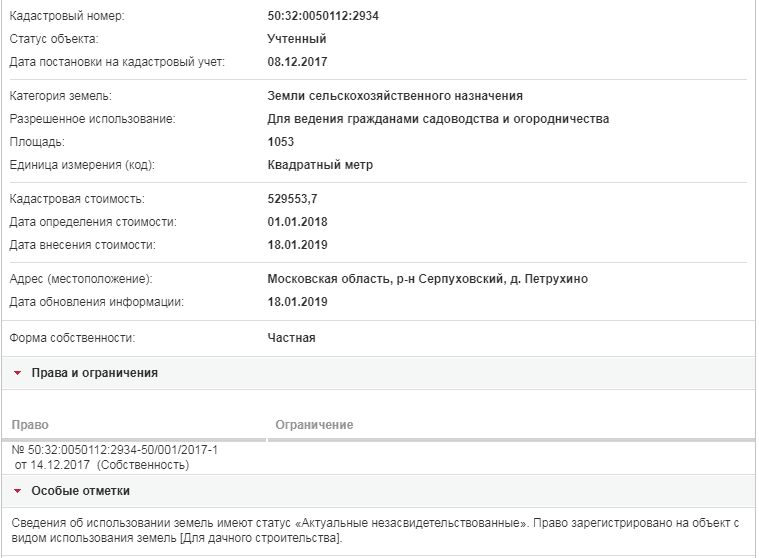Select the Право column header
The image size is (759, 558).
point(30,425)
